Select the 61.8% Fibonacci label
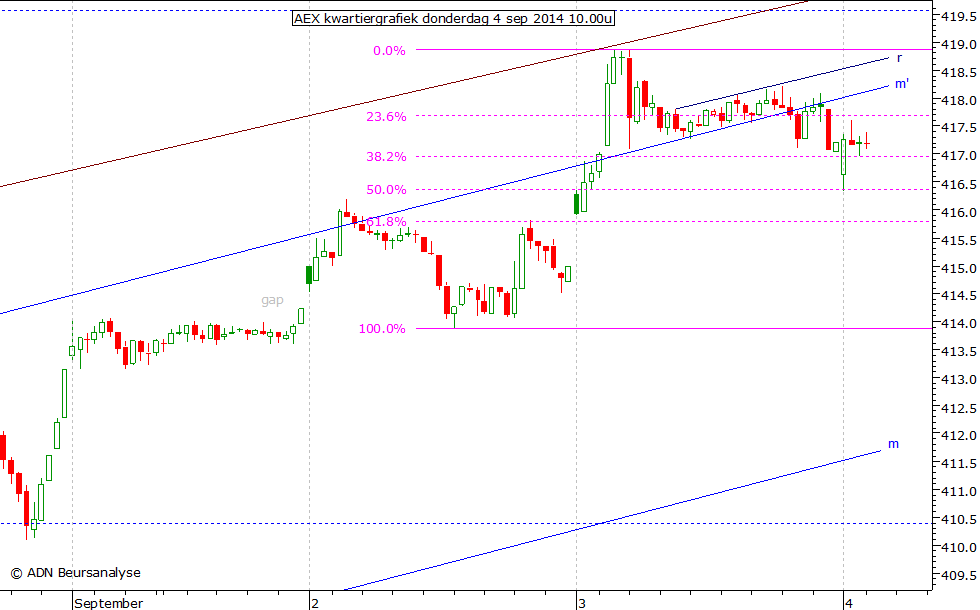Image resolution: width=980 pixels, height=610 pixels. [x=386, y=222]
